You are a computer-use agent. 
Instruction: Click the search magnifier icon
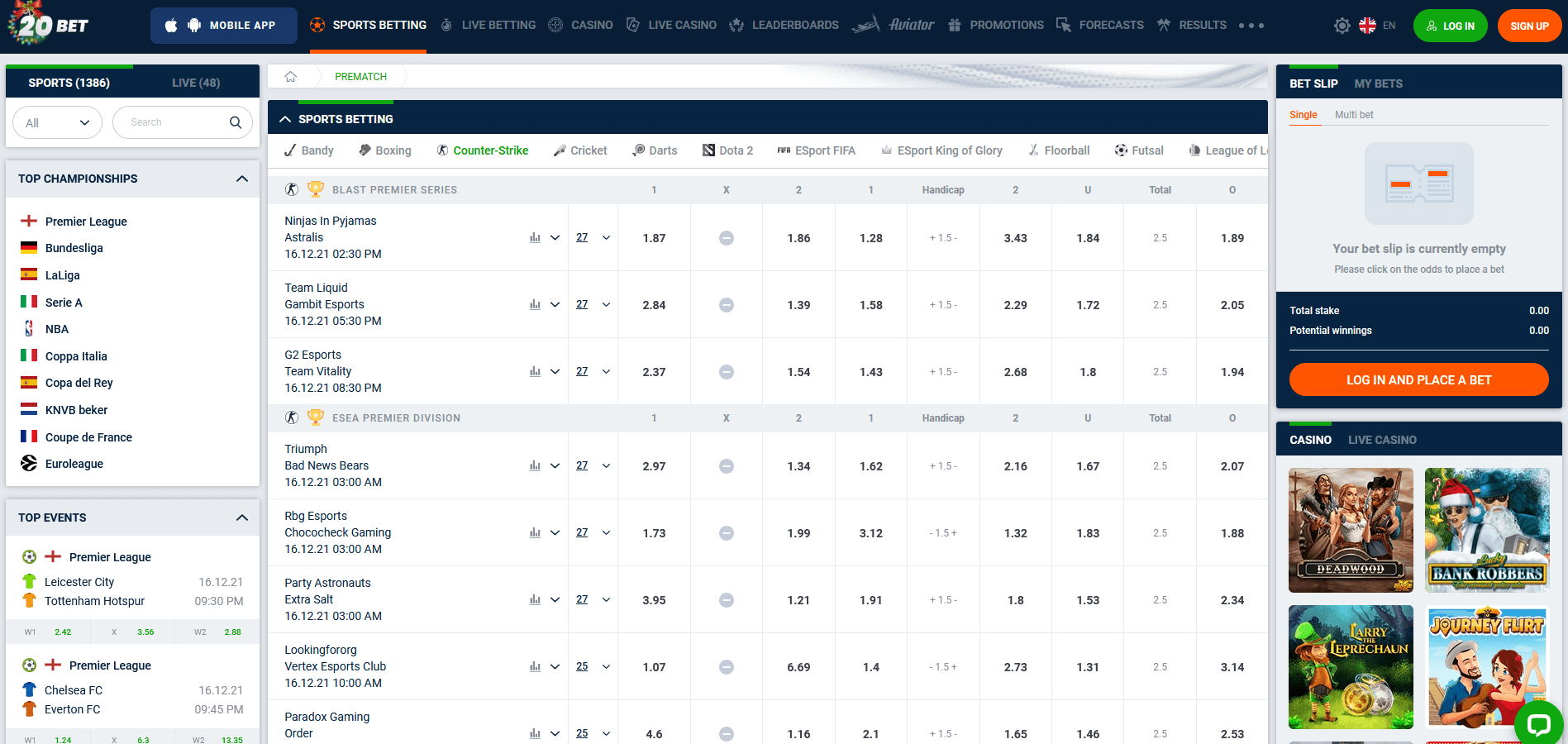click(236, 122)
